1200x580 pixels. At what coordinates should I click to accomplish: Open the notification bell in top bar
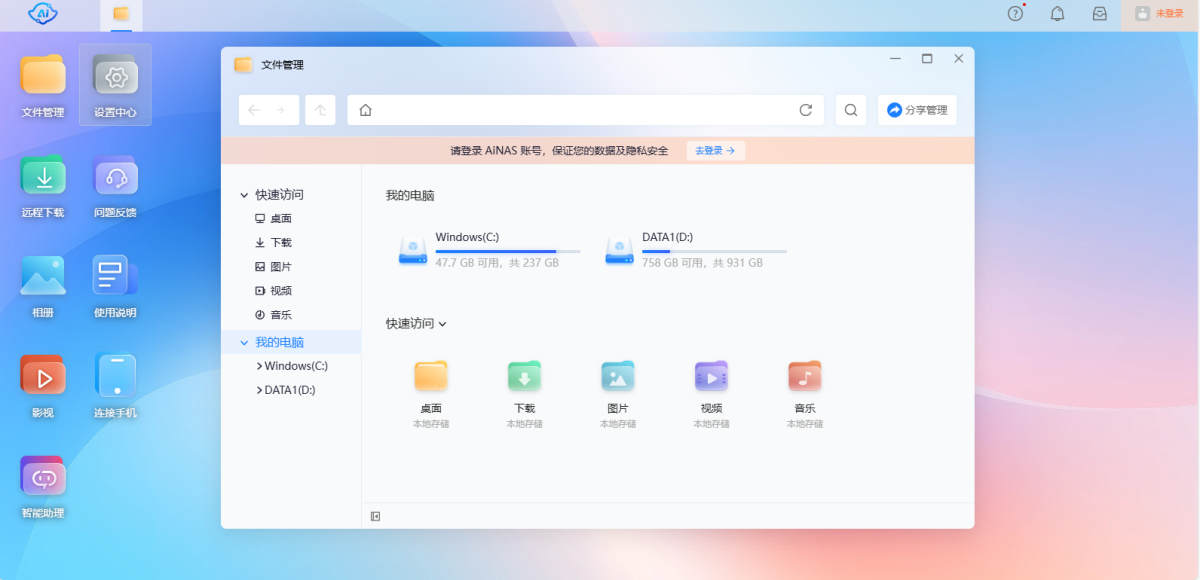coord(1057,14)
